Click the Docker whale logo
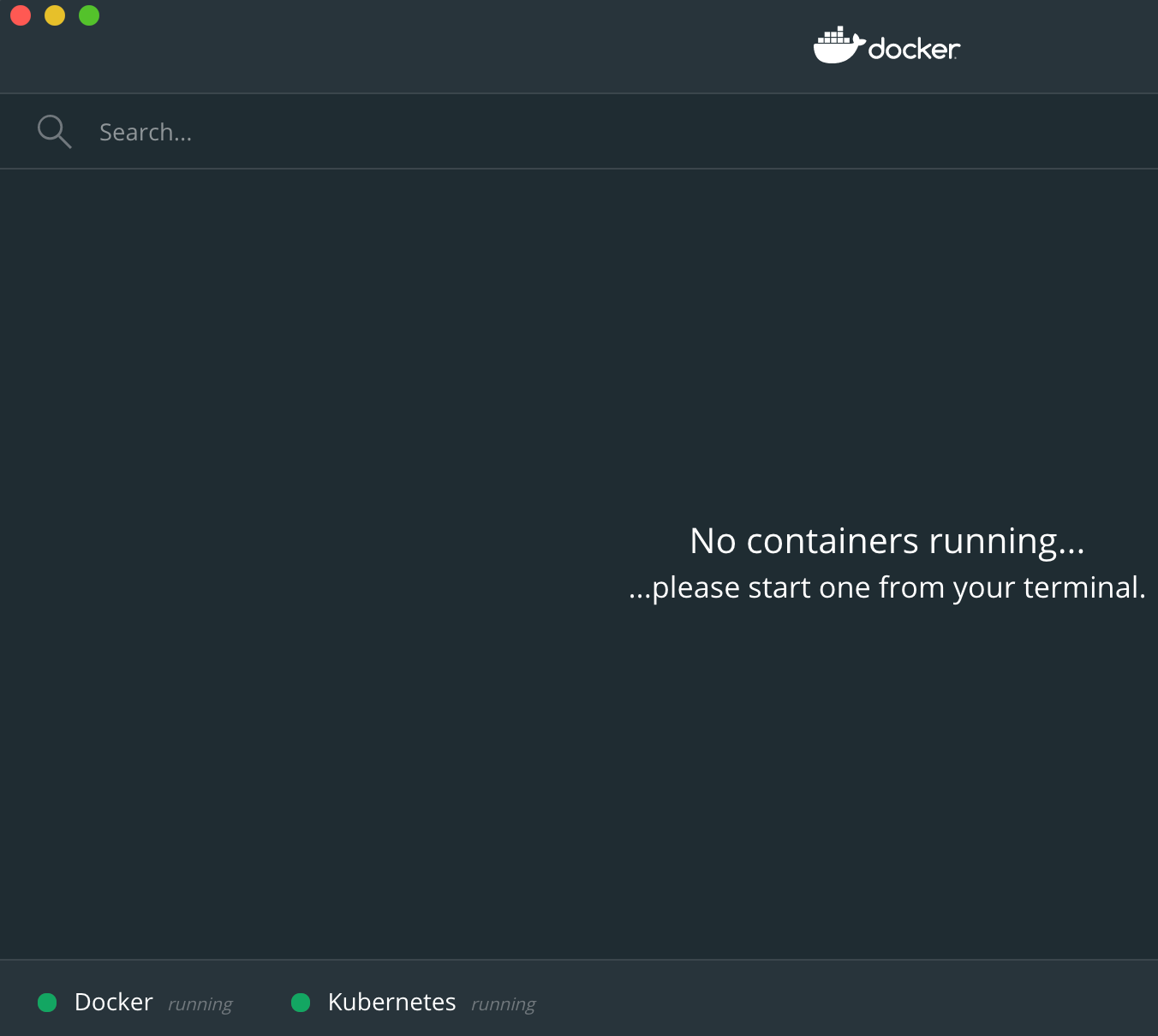 pos(886,45)
